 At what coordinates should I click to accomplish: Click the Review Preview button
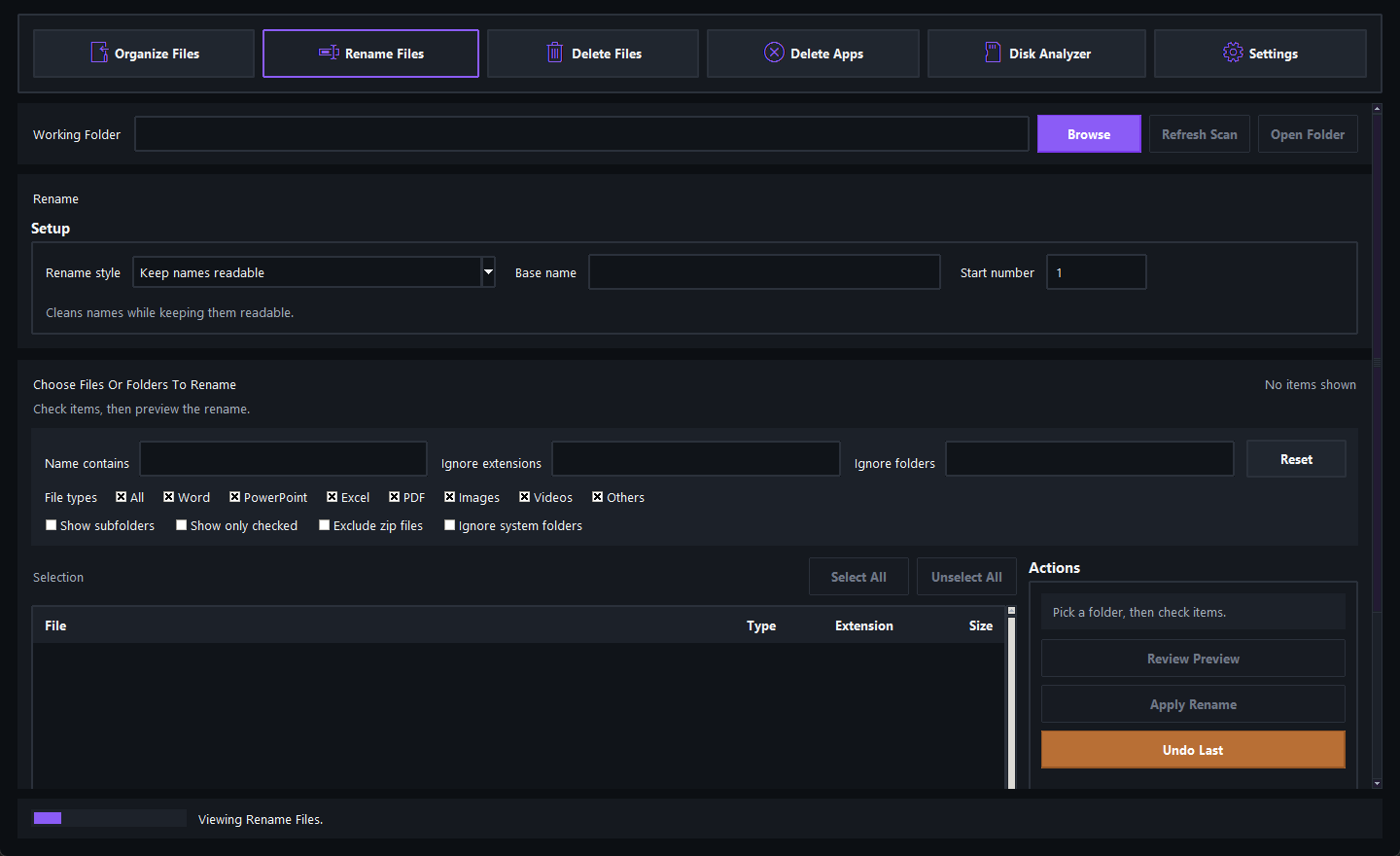(1193, 659)
